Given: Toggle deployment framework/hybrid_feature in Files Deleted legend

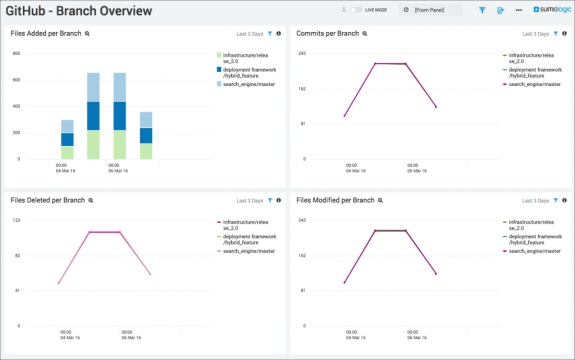Looking at the screenshot, I should pyautogui.click(x=246, y=239).
